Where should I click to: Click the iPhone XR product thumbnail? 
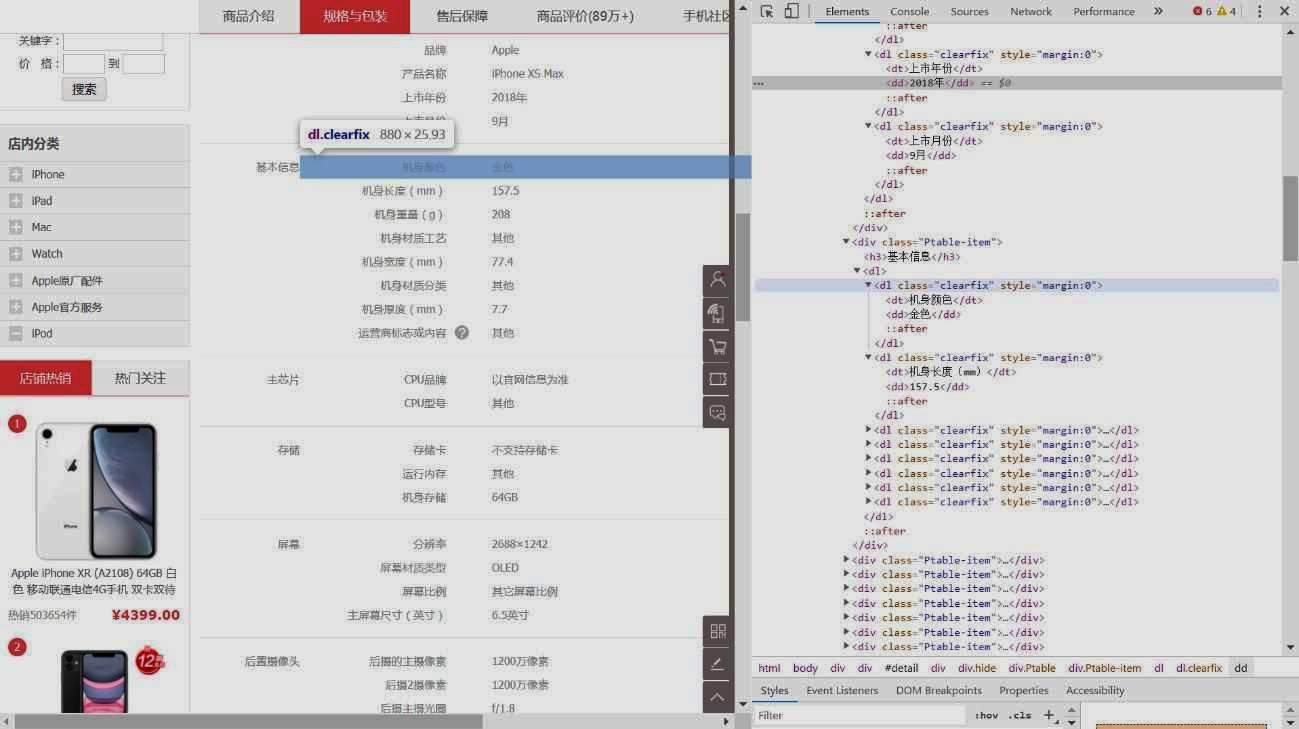coord(96,490)
